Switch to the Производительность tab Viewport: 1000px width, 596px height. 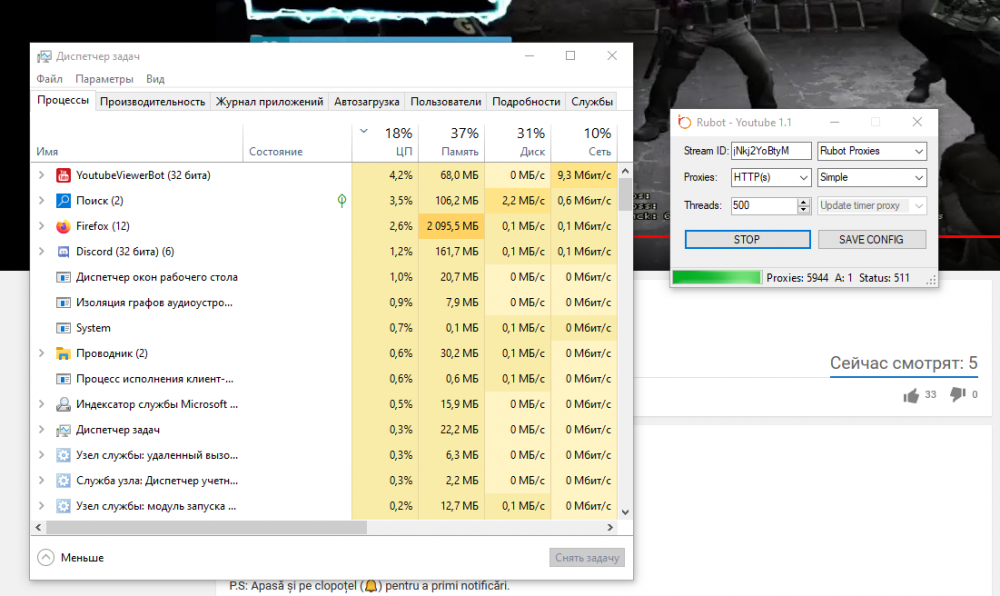(152, 101)
